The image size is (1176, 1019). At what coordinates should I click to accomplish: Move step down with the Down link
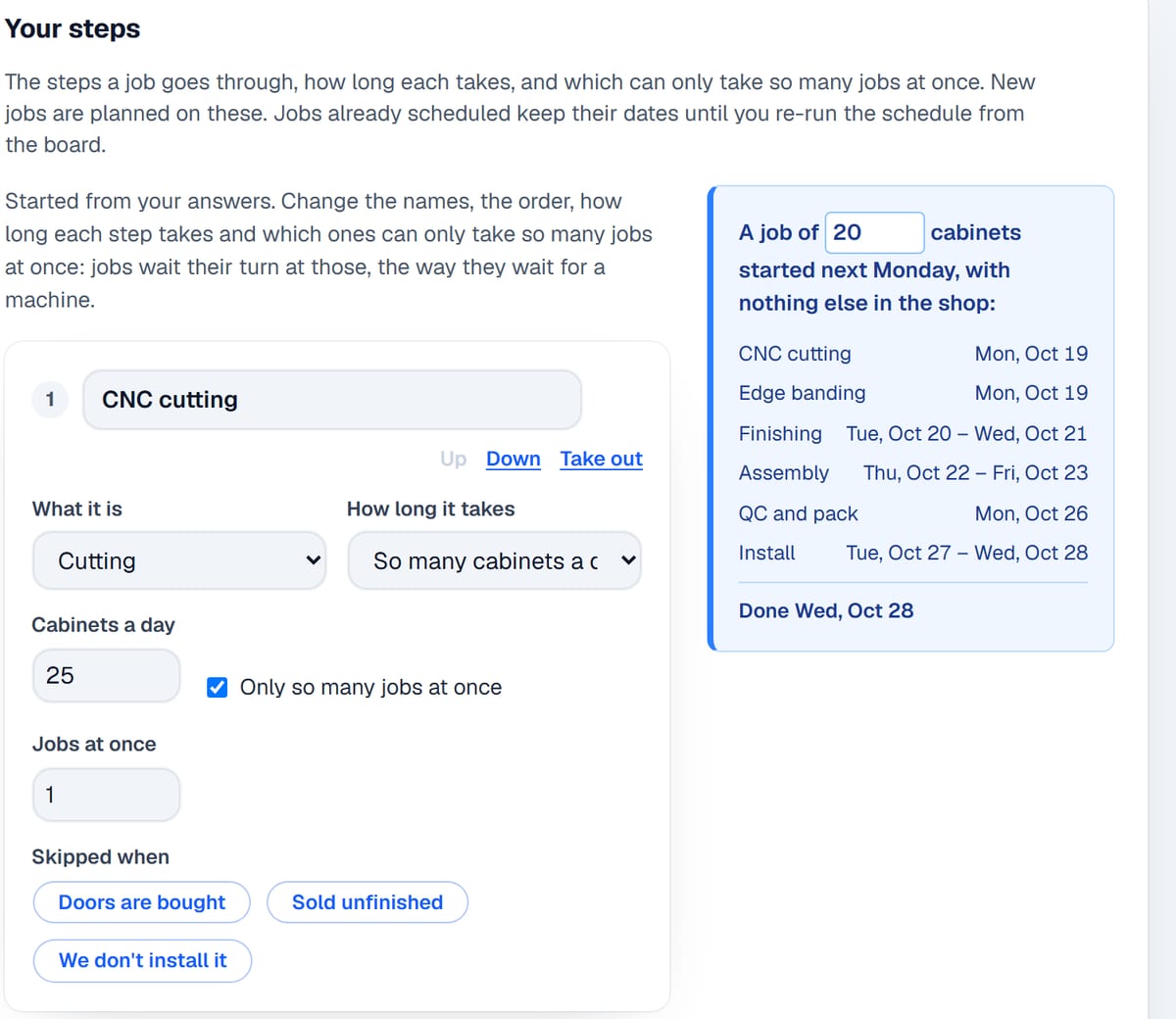514,459
